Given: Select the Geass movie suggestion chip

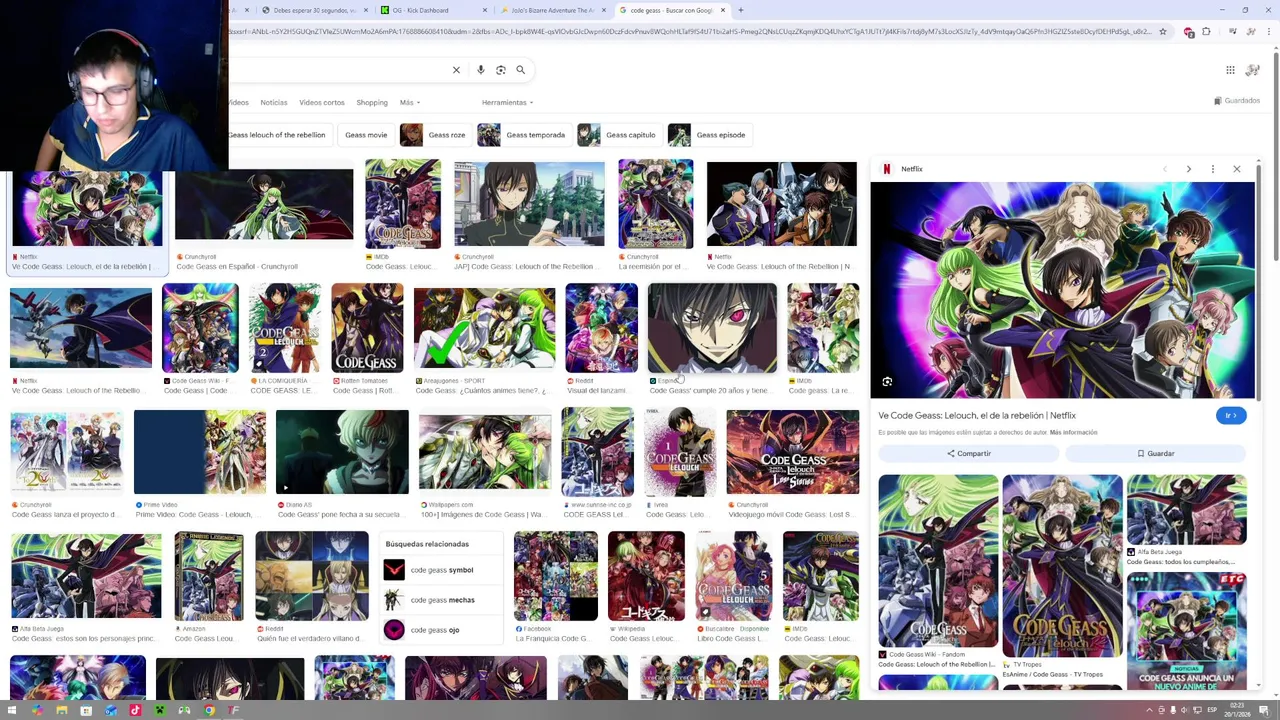Looking at the screenshot, I should [365, 135].
